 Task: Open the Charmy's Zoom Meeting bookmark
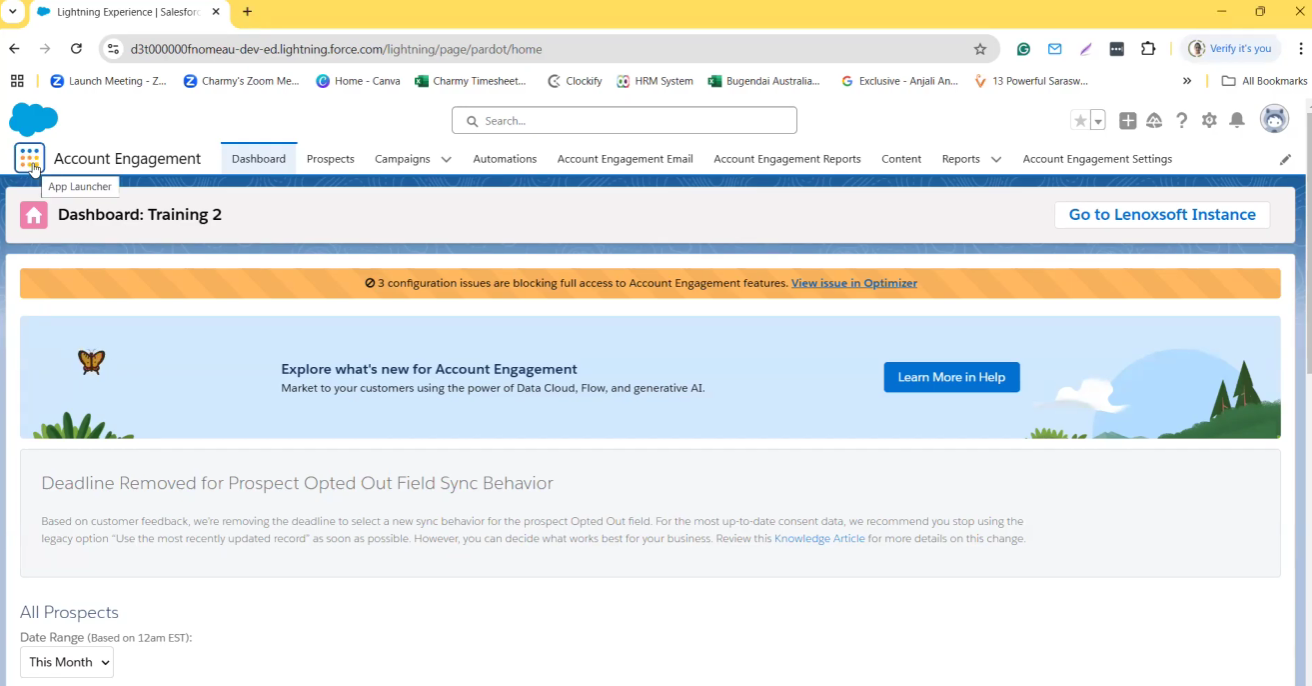(241, 81)
